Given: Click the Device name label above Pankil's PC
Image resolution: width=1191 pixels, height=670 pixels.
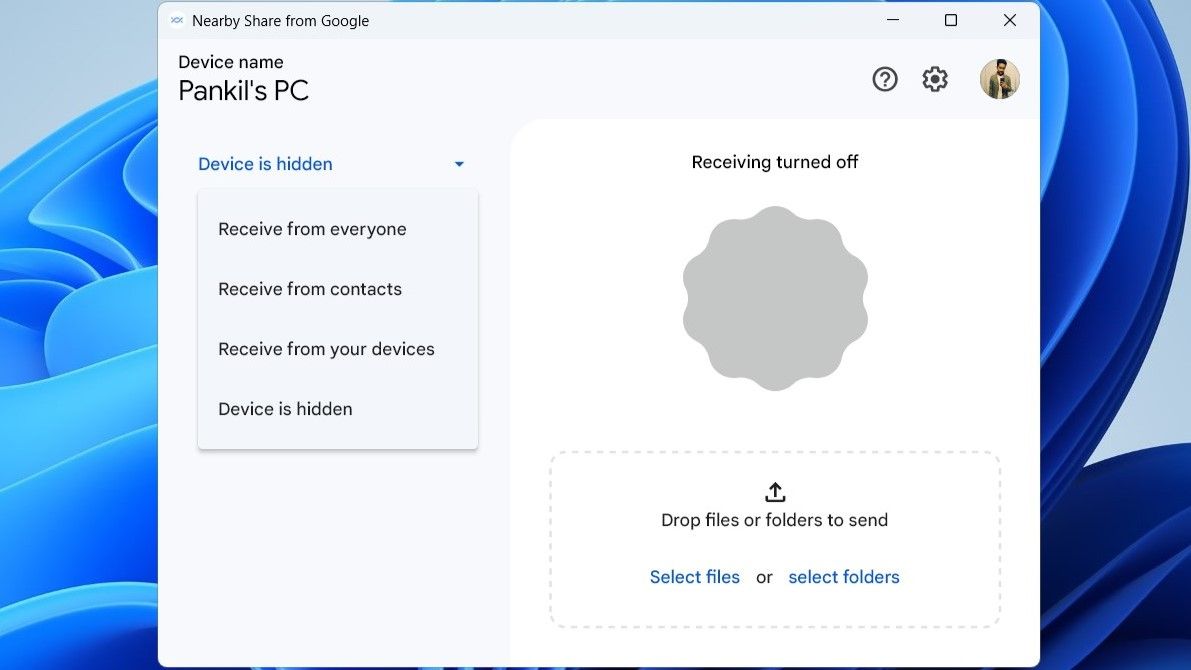Looking at the screenshot, I should 230,61.
